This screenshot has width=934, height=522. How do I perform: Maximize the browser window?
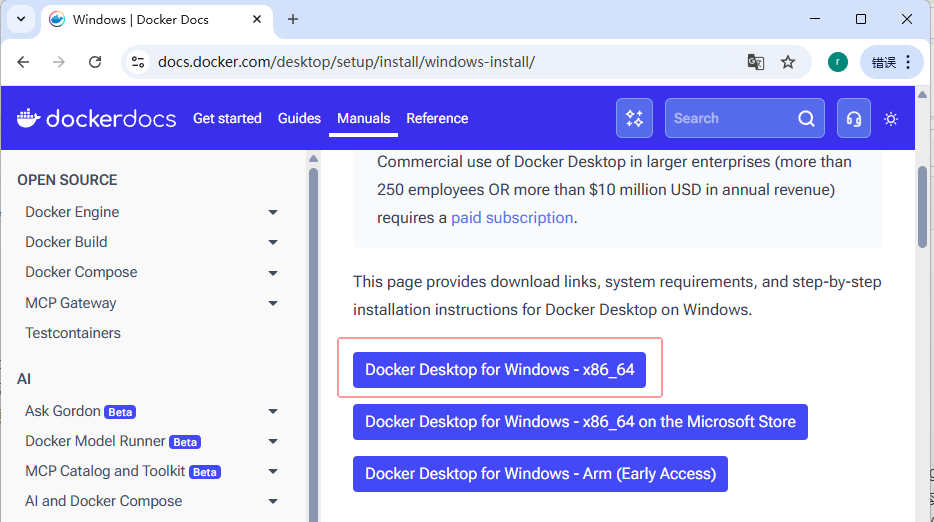click(861, 19)
